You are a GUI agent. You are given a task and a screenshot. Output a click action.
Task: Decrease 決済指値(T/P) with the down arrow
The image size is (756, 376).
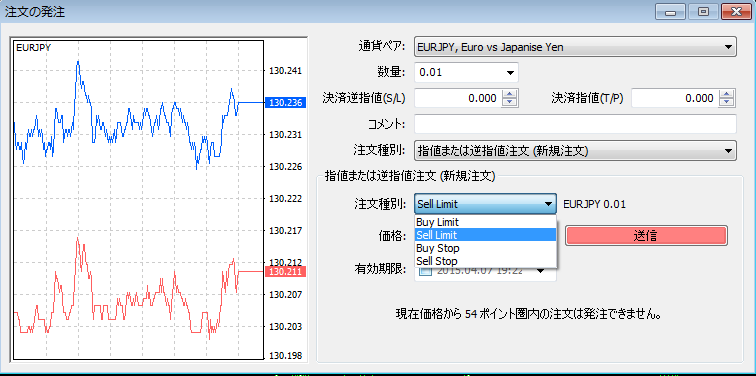click(727, 103)
